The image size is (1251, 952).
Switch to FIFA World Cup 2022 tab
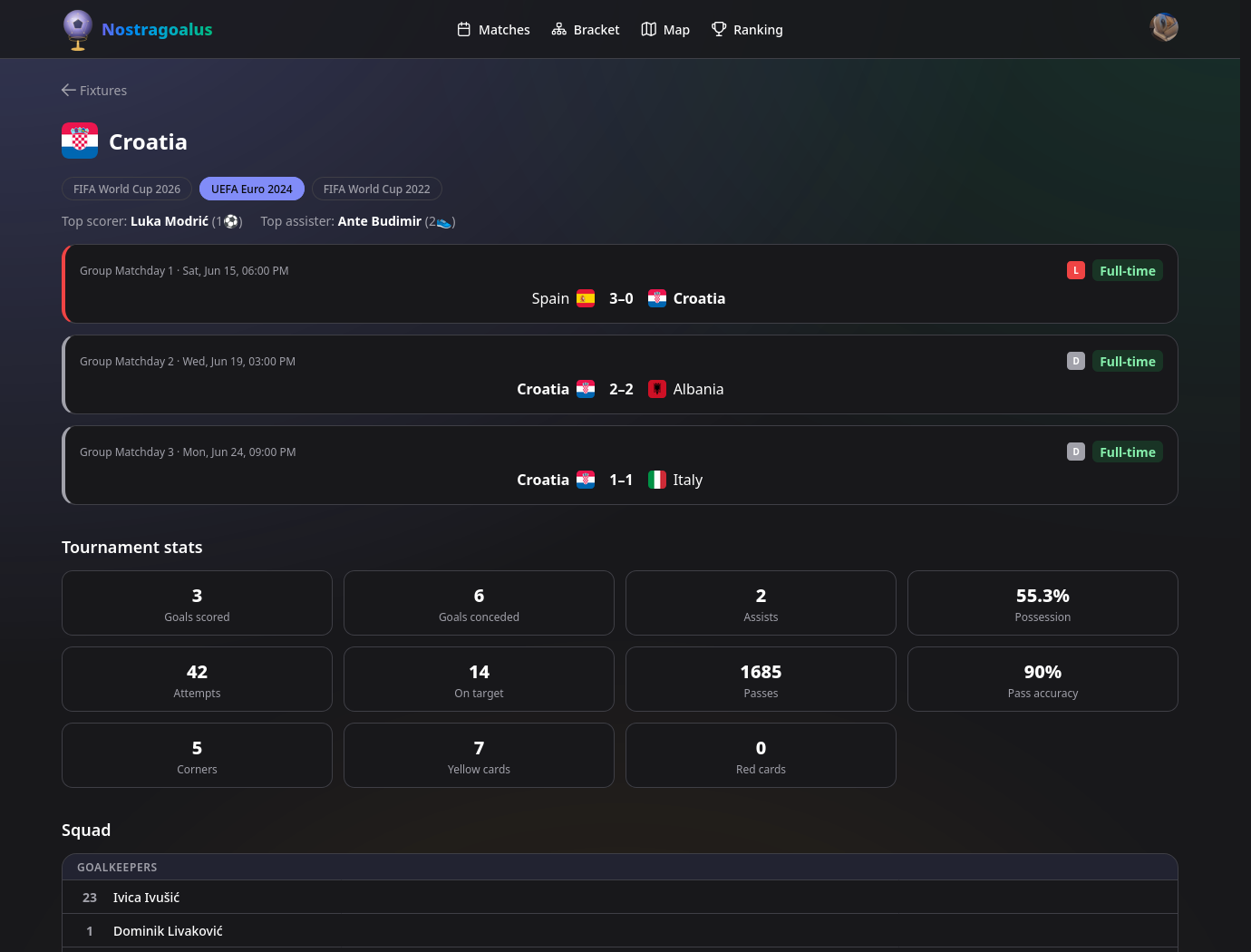click(x=377, y=189)
